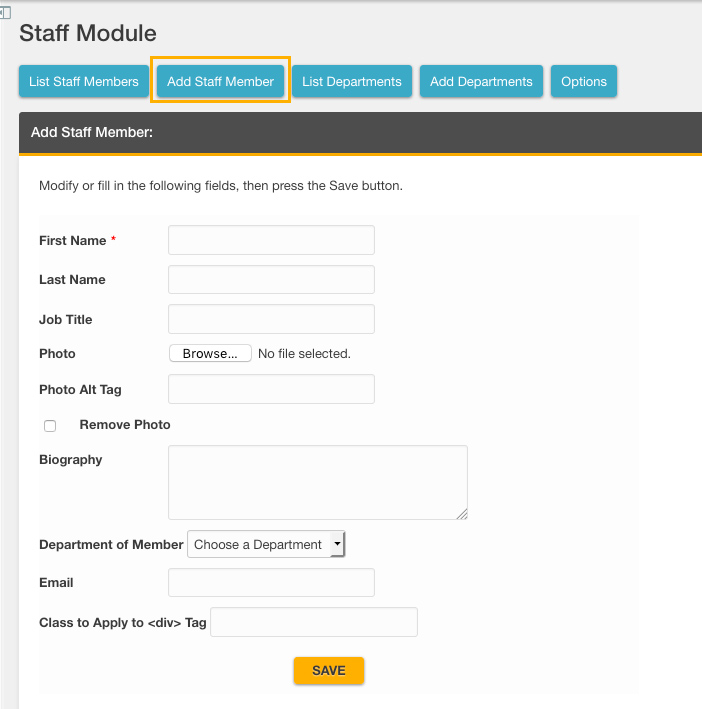The height and width of the screenshot is (709, 702).
Task: Click the Class to Apply to div field
Action: (314, 622)
